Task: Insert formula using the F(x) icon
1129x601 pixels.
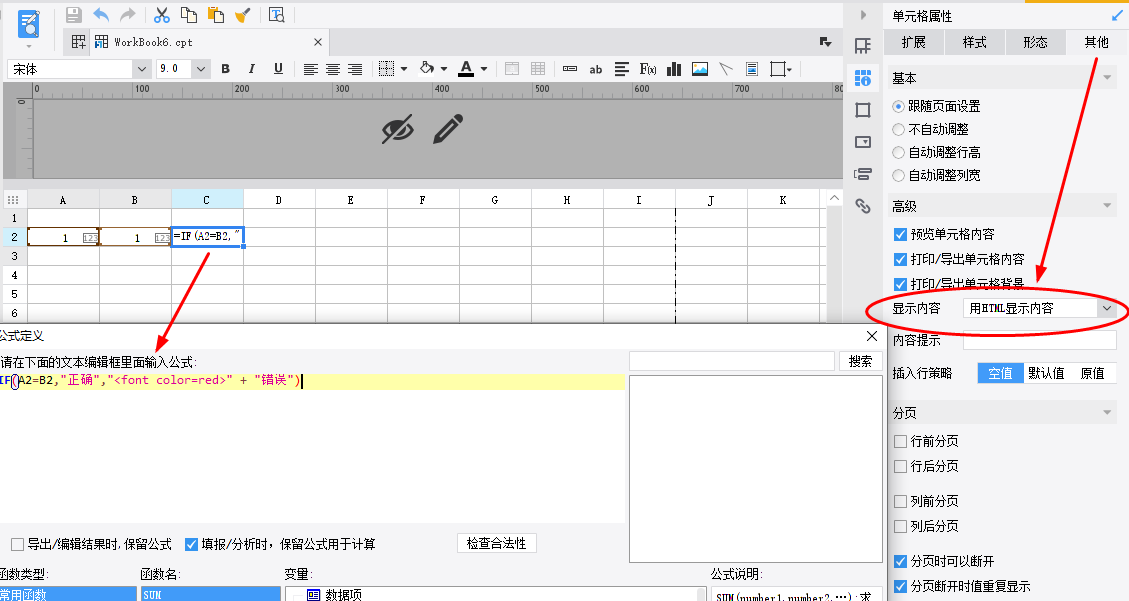Action: point(648,69)
